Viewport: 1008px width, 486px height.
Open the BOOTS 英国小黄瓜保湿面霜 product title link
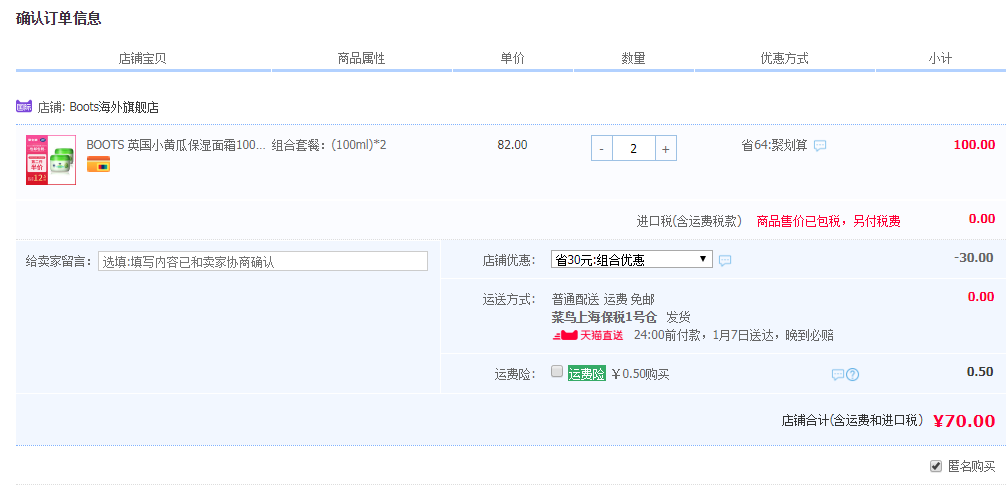coord(176,145)
